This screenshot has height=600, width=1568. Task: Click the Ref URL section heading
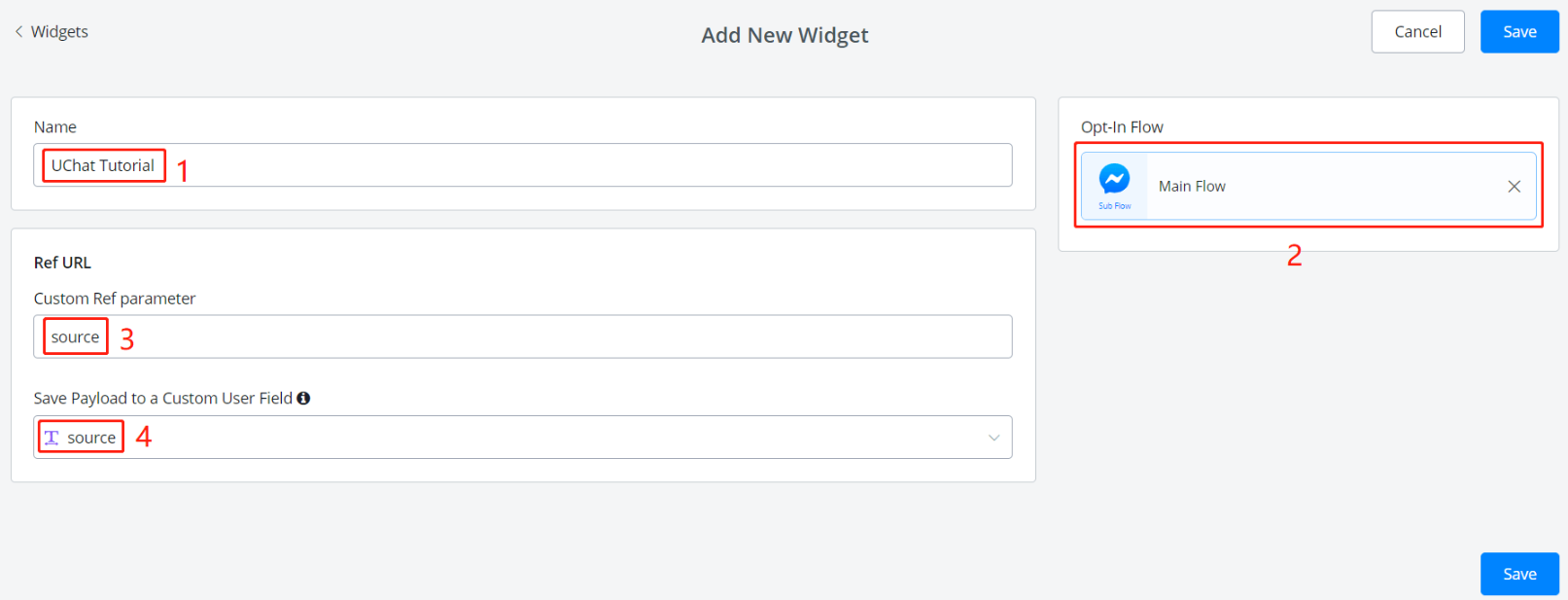coord(62,263)
